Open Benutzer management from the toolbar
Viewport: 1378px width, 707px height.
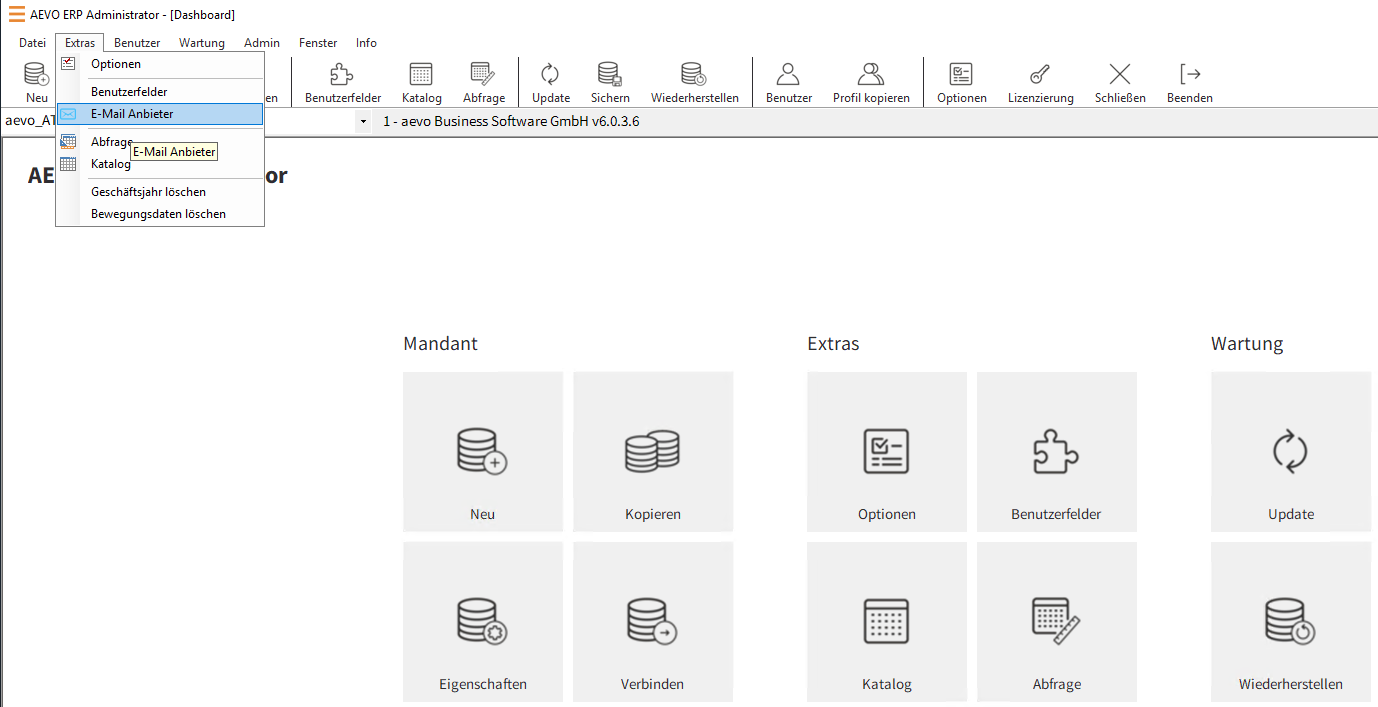pyautogui.click(x=788, y=80)
